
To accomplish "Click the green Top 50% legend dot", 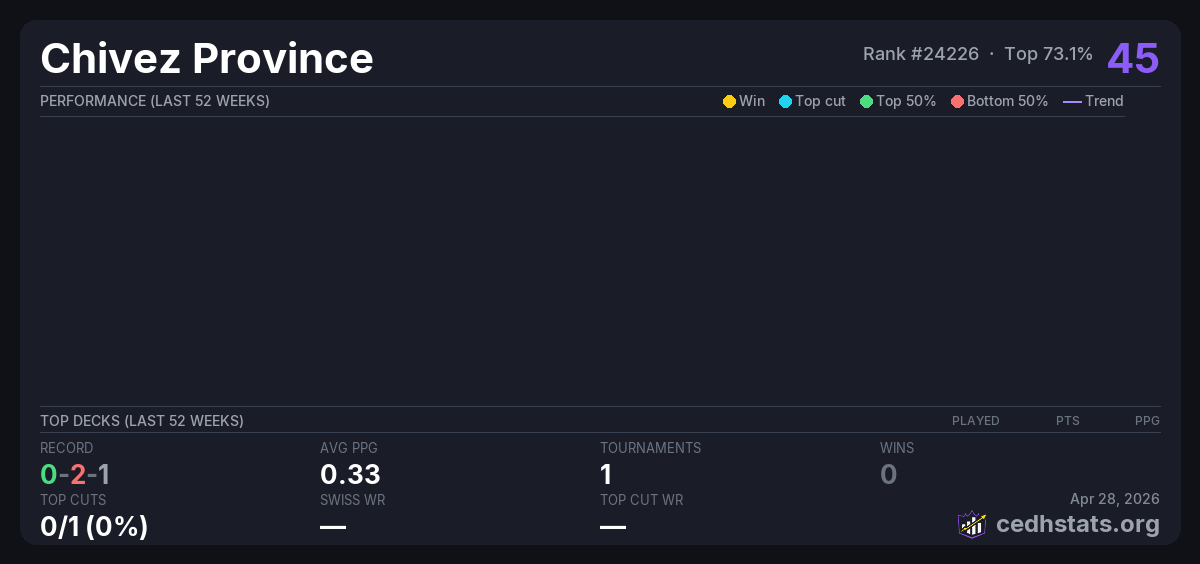I will 866,101.
